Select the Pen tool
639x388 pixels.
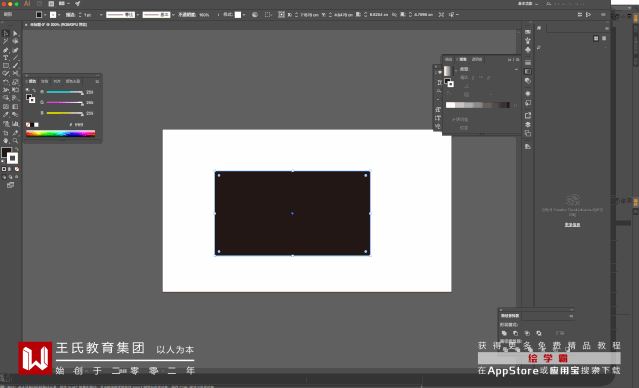[x=6, y=50]
